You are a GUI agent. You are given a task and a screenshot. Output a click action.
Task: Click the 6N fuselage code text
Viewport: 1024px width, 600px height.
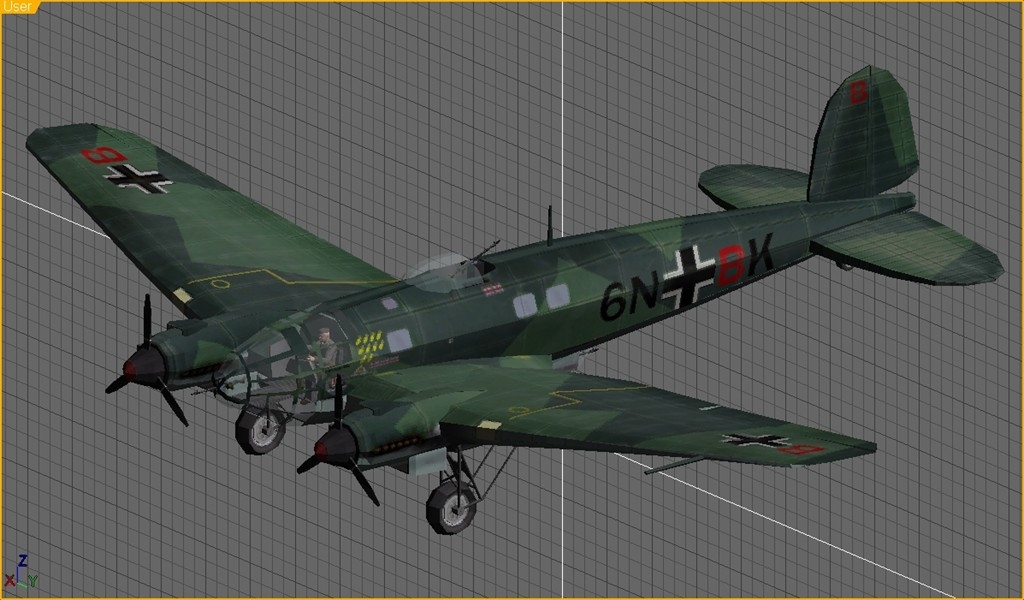point(628,298)
